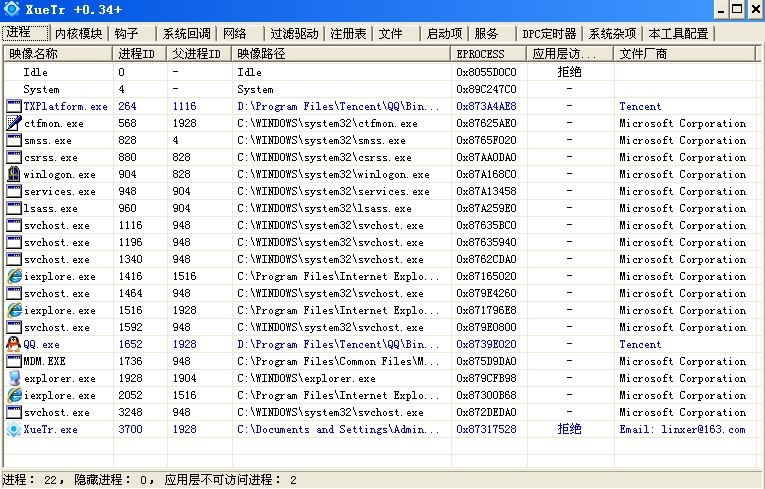Open the DPC定时器 tab
Image resolution: width=765 pixels, height=489 pixels.
coord(549,34)
